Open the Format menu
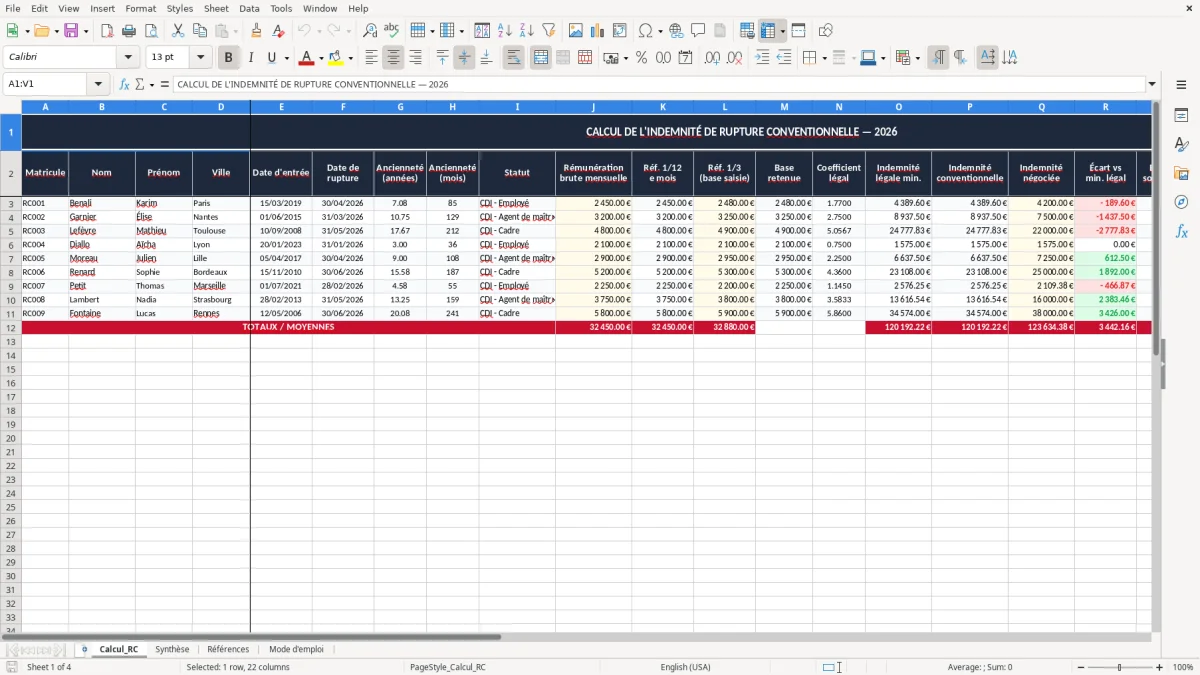1200x675 pixels. click(140, 8)
